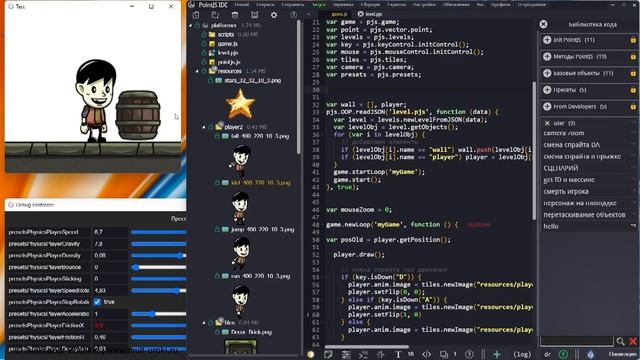Click the library search input field
Viewport: 640px width, 360px height.
[577, 341]
